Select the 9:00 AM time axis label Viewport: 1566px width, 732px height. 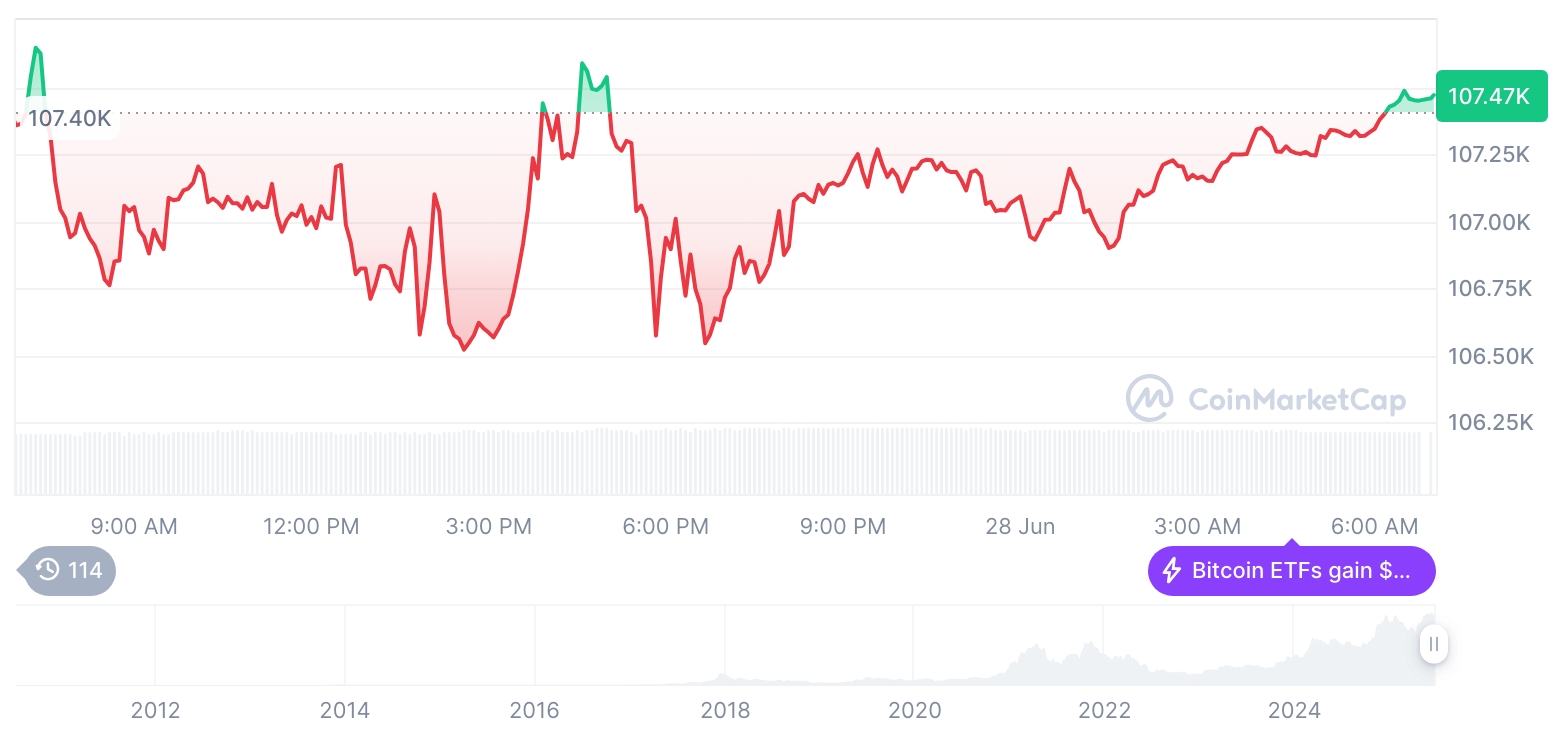134,526
